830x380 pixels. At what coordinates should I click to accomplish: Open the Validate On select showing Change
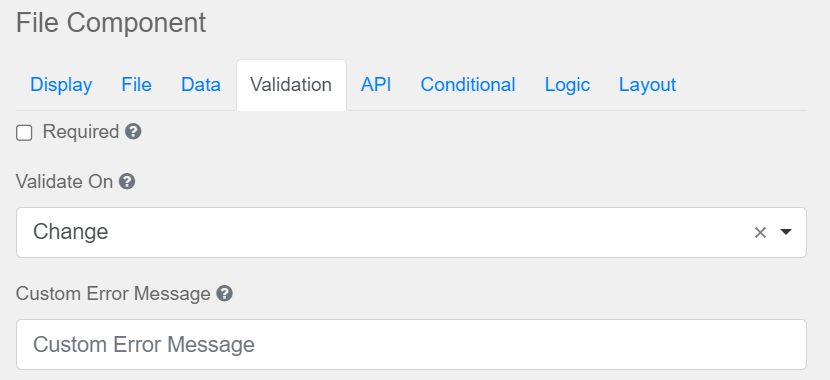click(411, 232)
